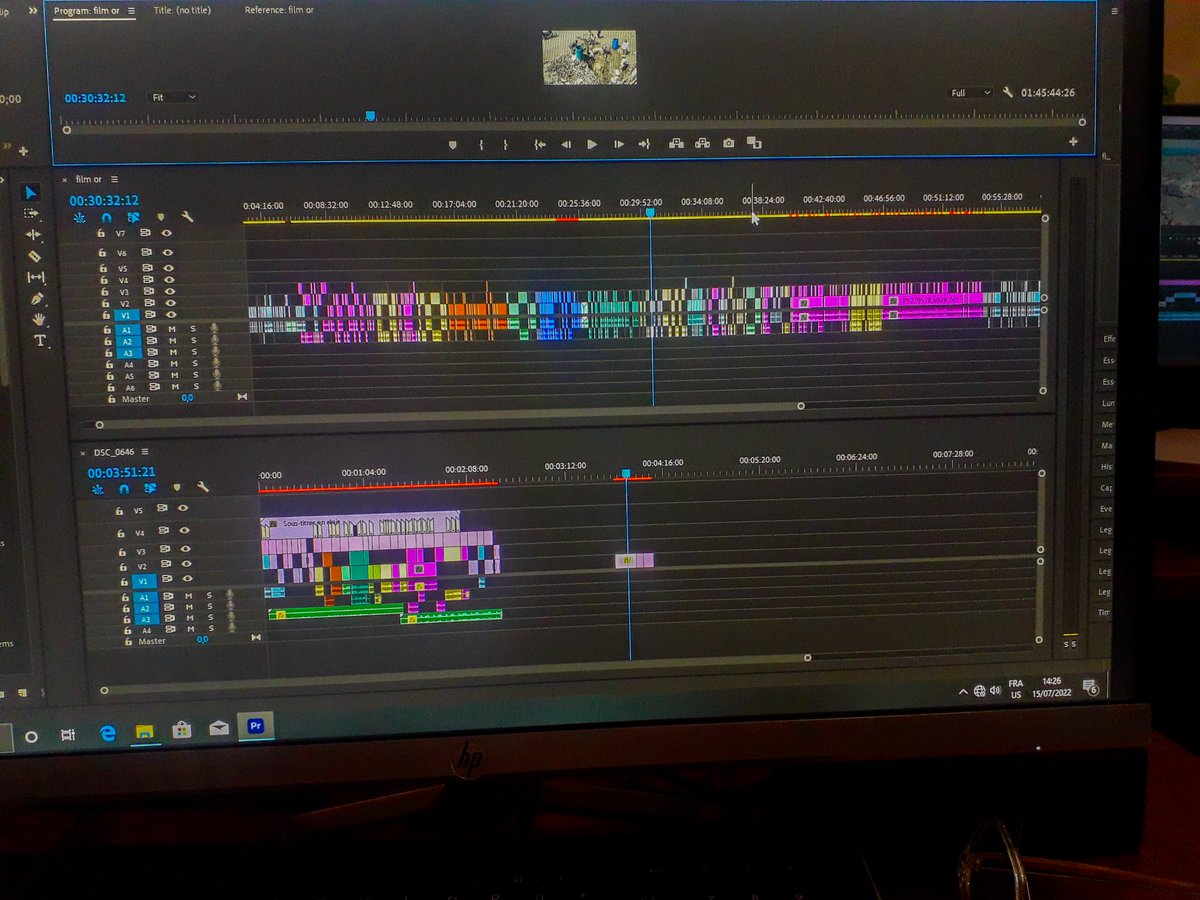The image size is (1200, 900).
Task: Select the Track Select Forward tool
Action: click(32, 214)
